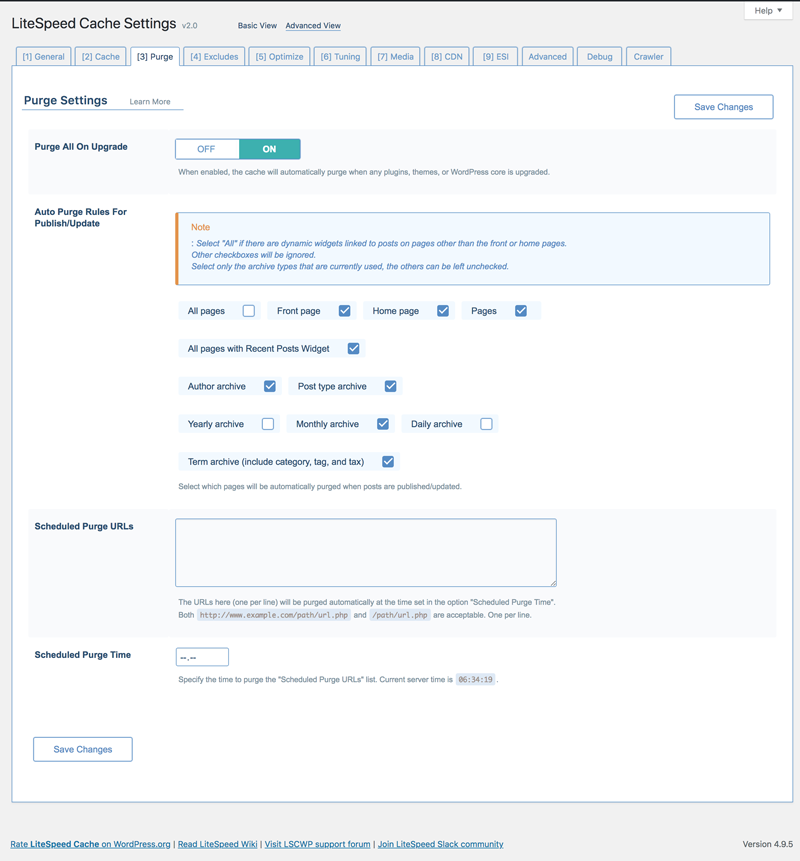800x861 pixels.
Task: Click the Version 4.9.5 footer text
Action: [x=768, y=844]
